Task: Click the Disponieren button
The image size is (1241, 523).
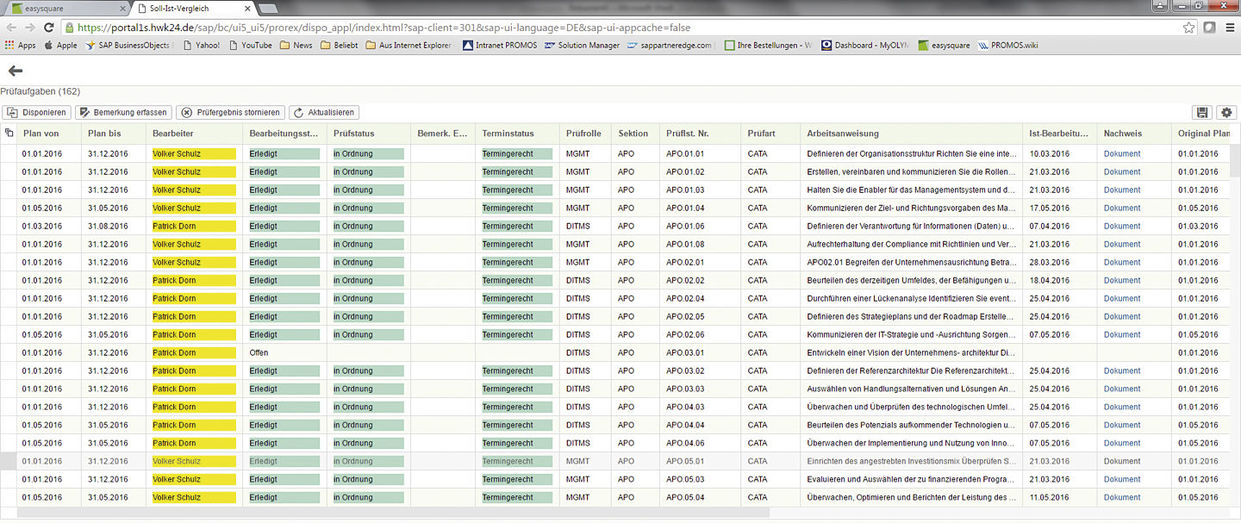Action: point(37,113)
